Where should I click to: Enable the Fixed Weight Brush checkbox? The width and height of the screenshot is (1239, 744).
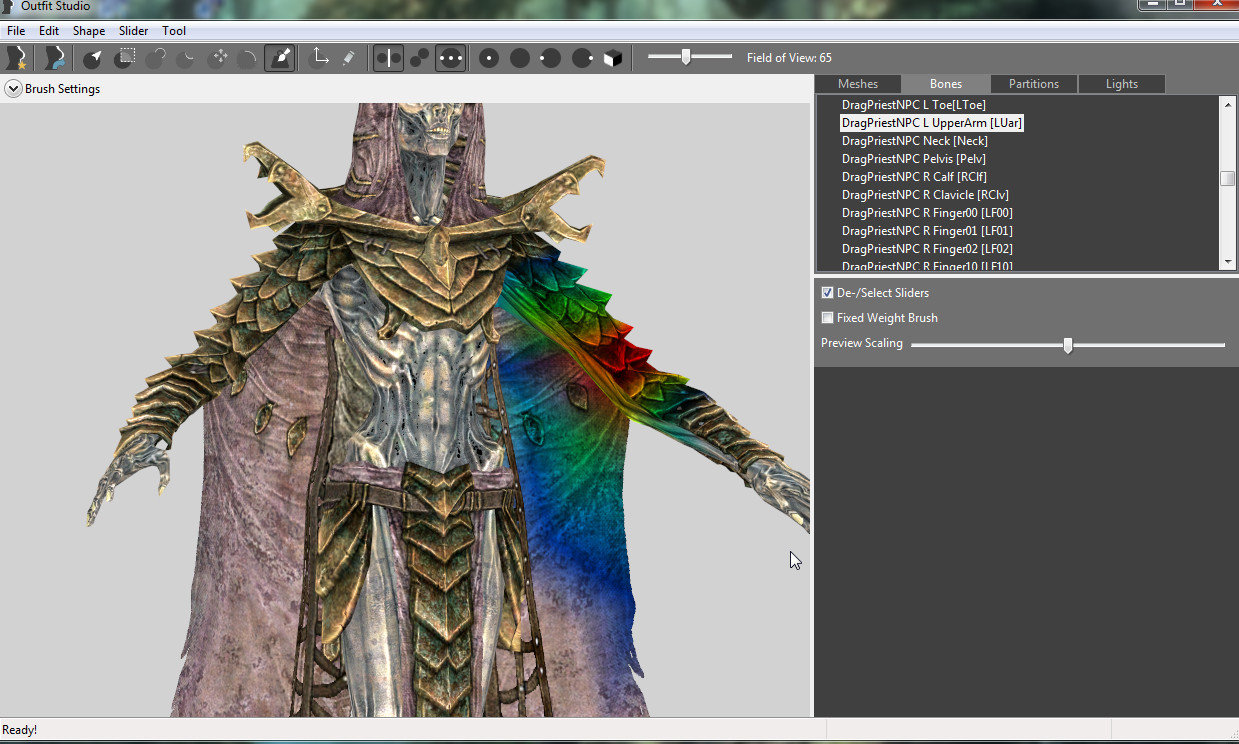pos(827,318)
